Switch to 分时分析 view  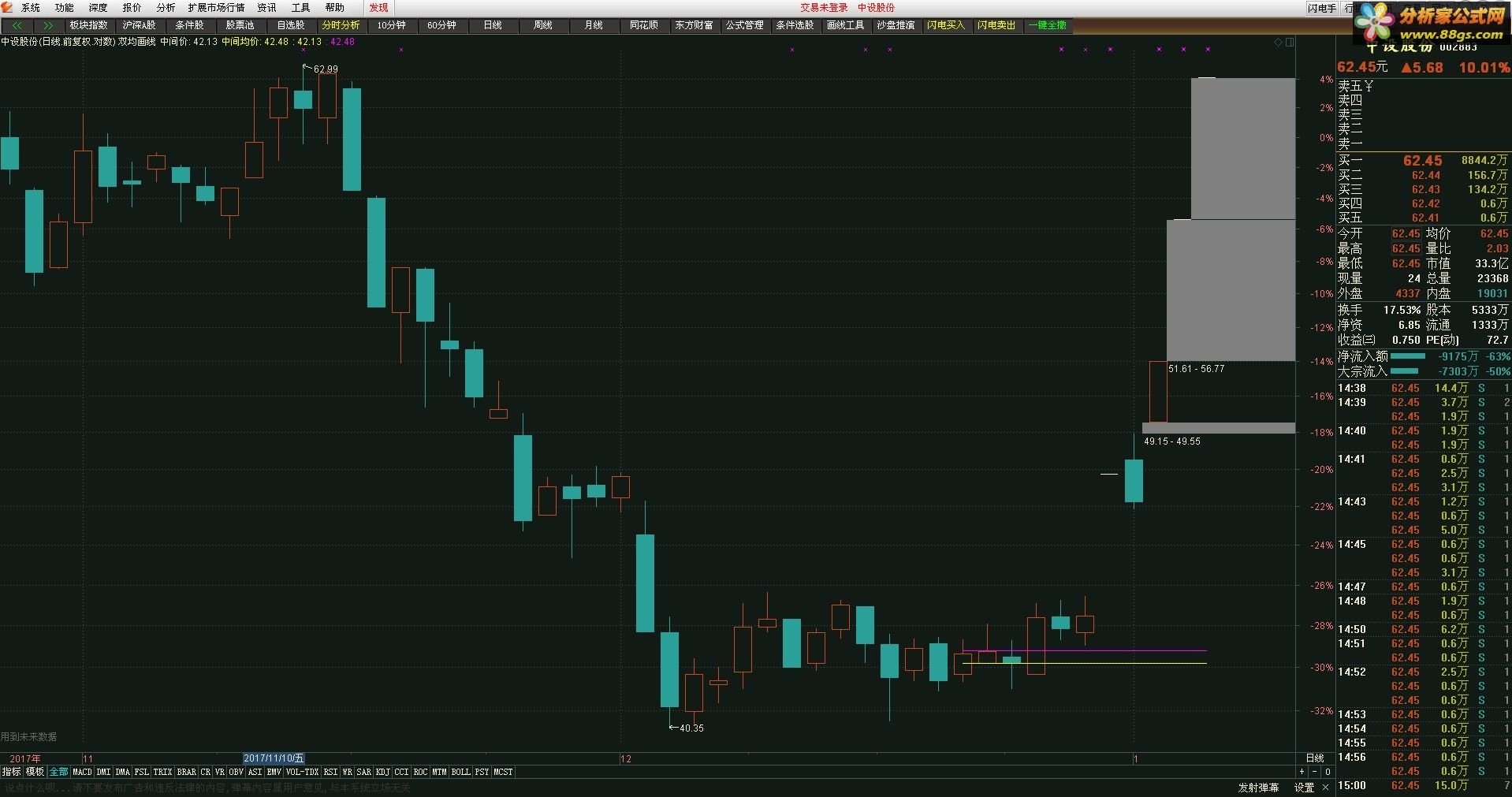click(341, 25)
